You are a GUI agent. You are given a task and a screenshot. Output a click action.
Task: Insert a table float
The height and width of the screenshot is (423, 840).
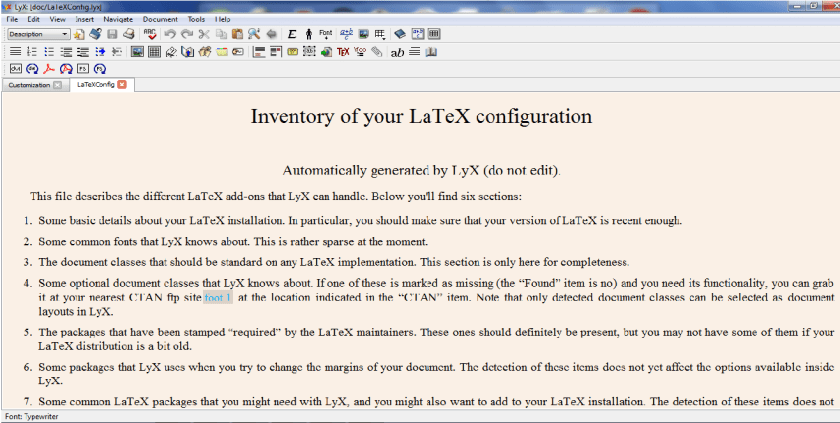click(x=154, y=52)
